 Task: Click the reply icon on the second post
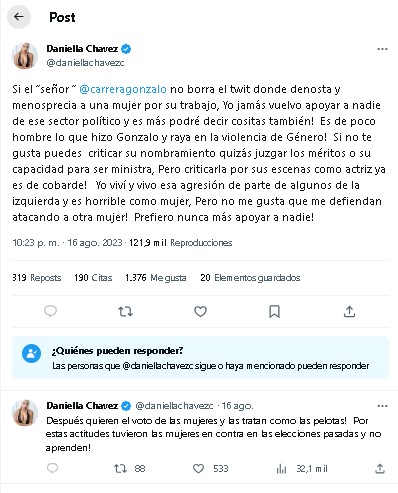coord(52,468)
